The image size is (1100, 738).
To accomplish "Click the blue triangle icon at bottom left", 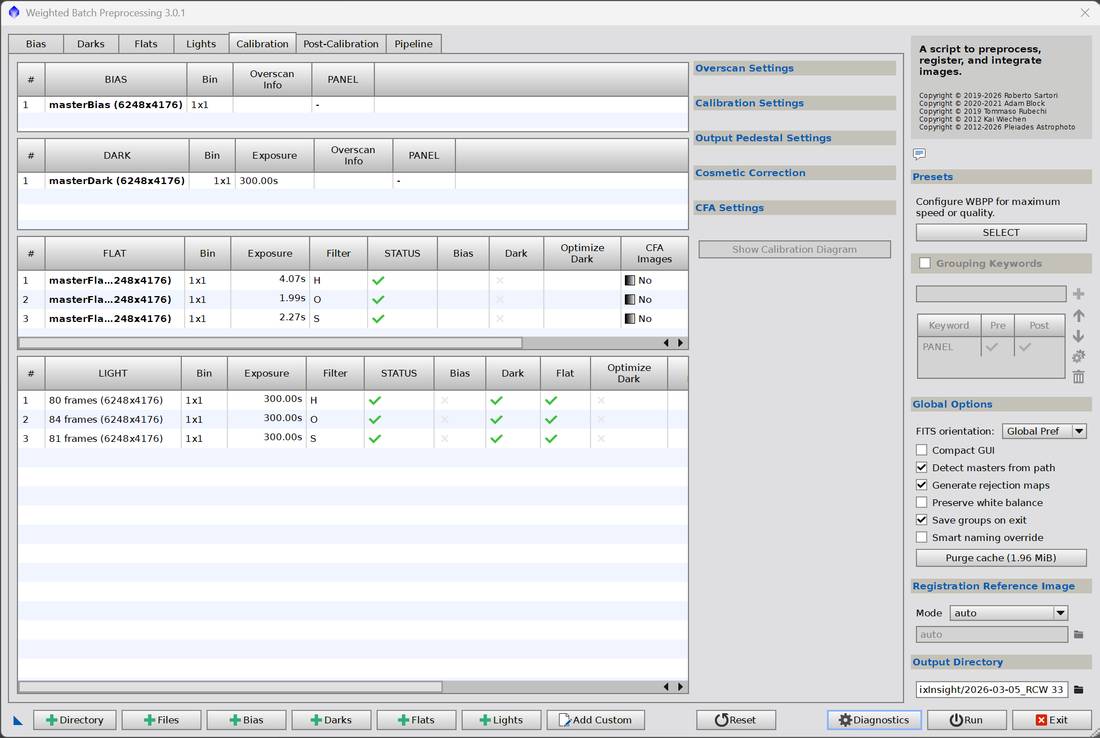I will [x=18, y=720].
